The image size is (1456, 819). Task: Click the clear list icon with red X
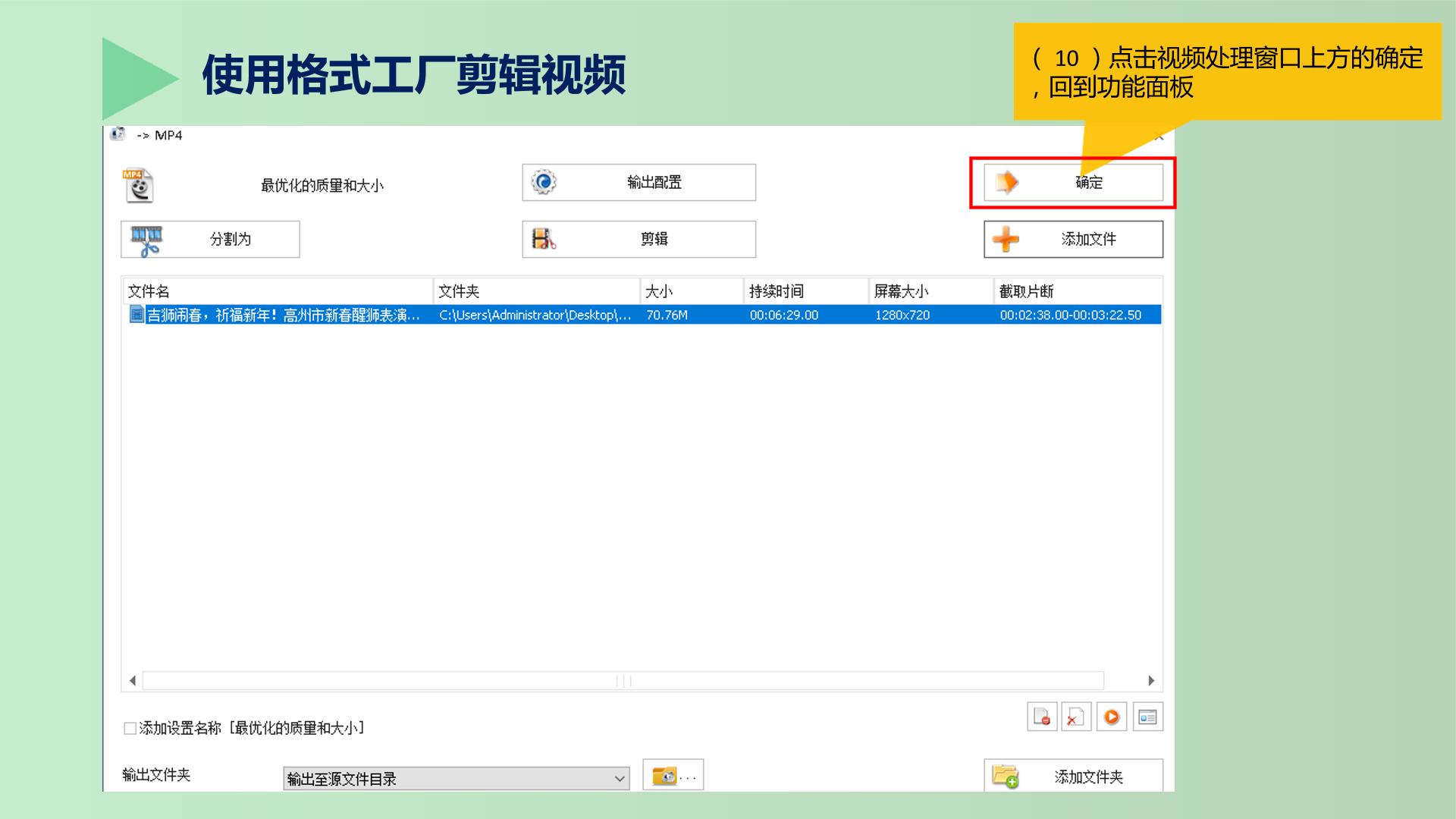pyautogui.click(x=1076, y=717)
